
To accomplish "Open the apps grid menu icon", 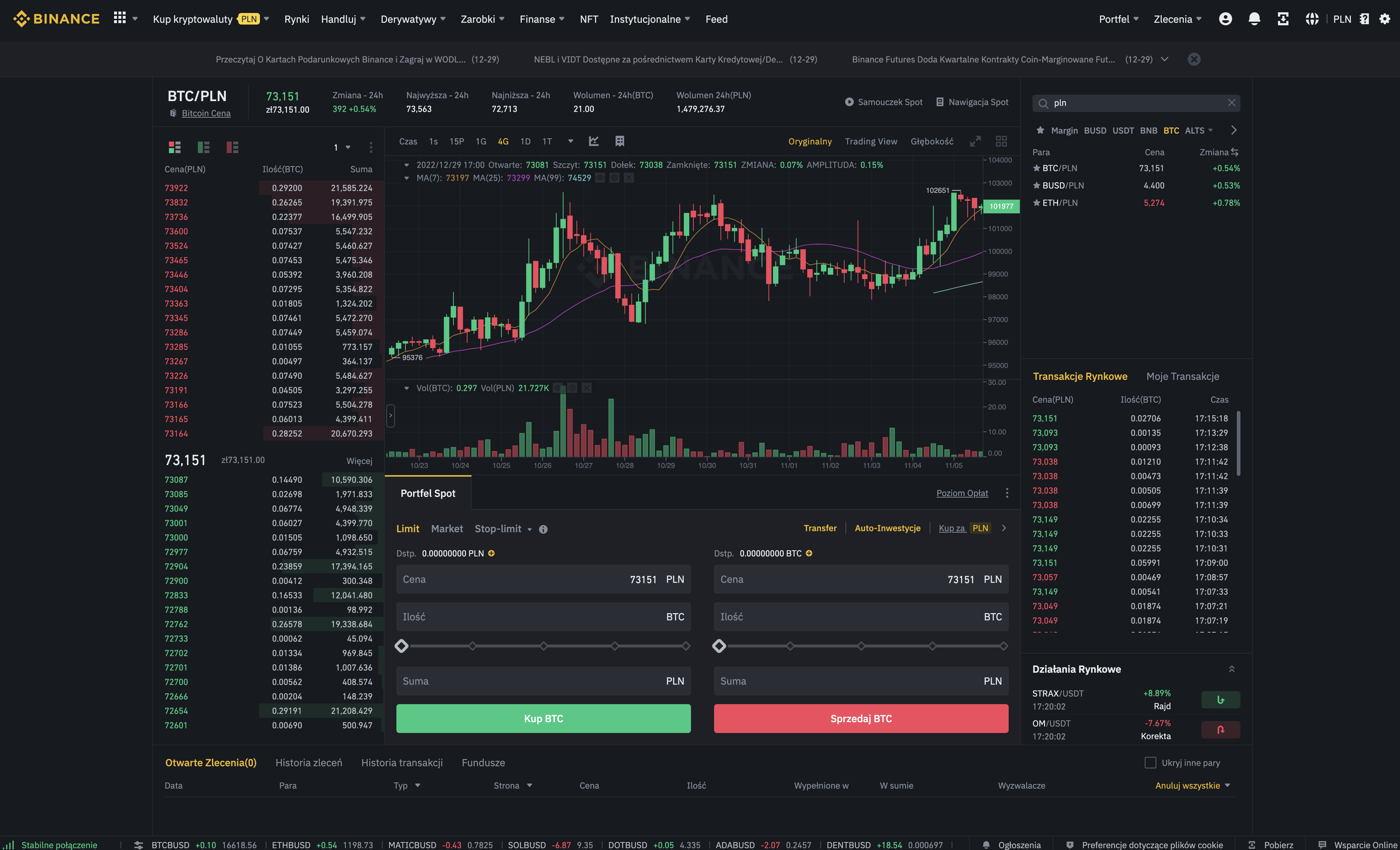I will click(119, 18).
